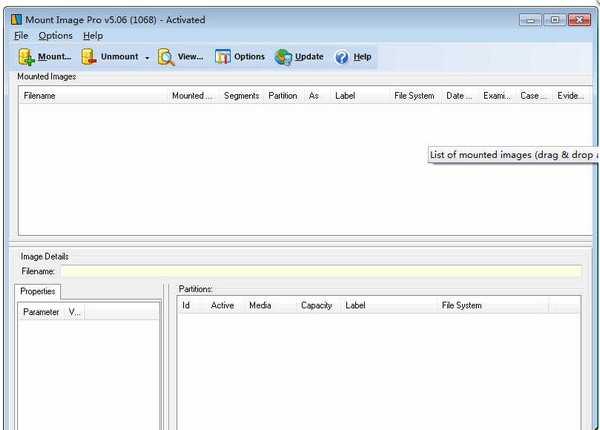
Task: Click the Partition column header in Mounted Images
Action: (x=284, y=96)
